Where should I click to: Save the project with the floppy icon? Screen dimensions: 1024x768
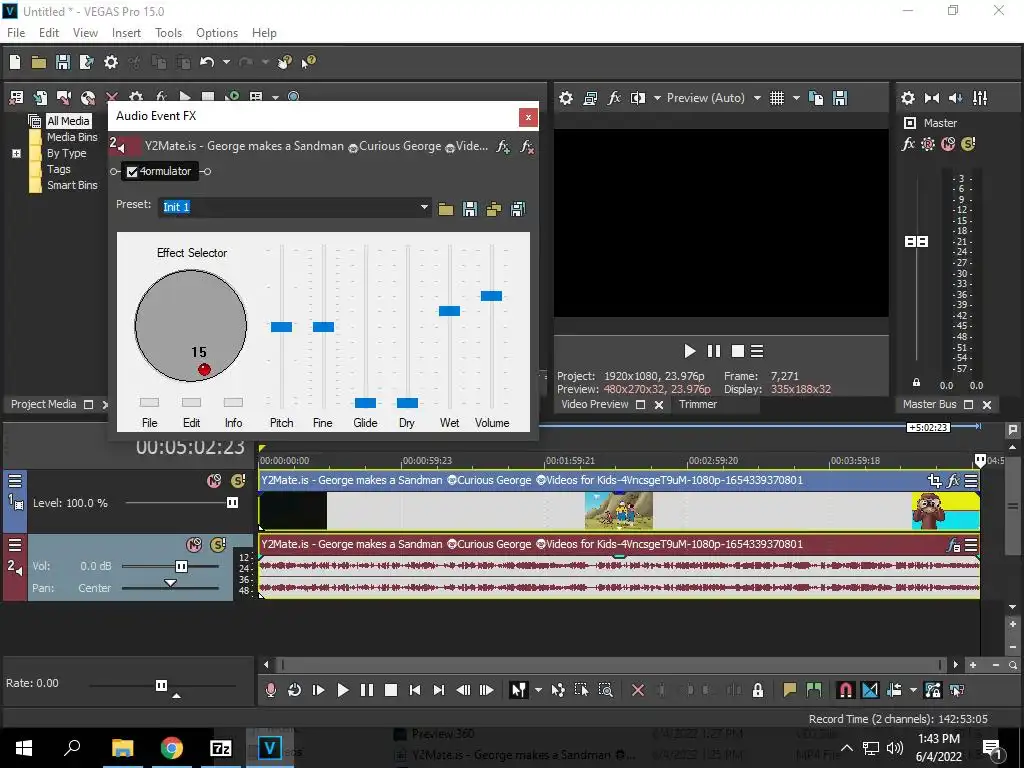[63, 62]
